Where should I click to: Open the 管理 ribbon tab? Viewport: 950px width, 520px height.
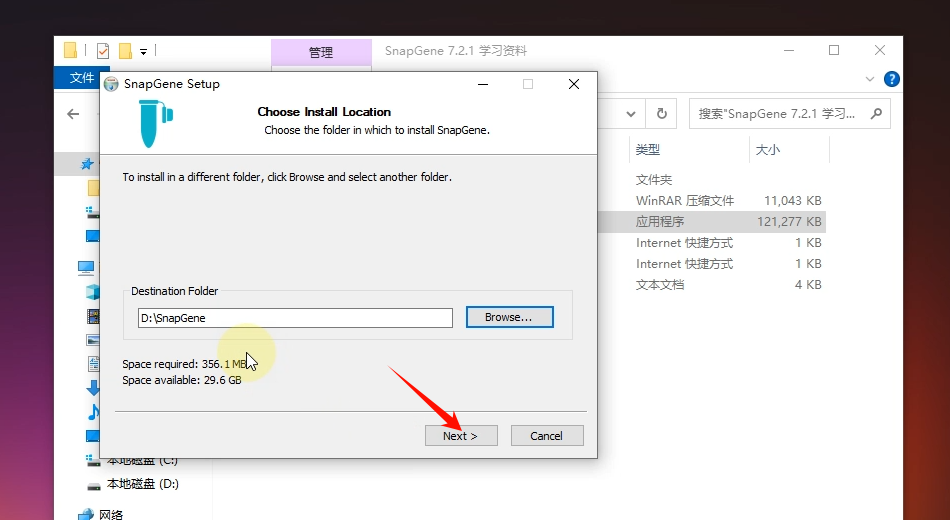(x=320, y=52)
